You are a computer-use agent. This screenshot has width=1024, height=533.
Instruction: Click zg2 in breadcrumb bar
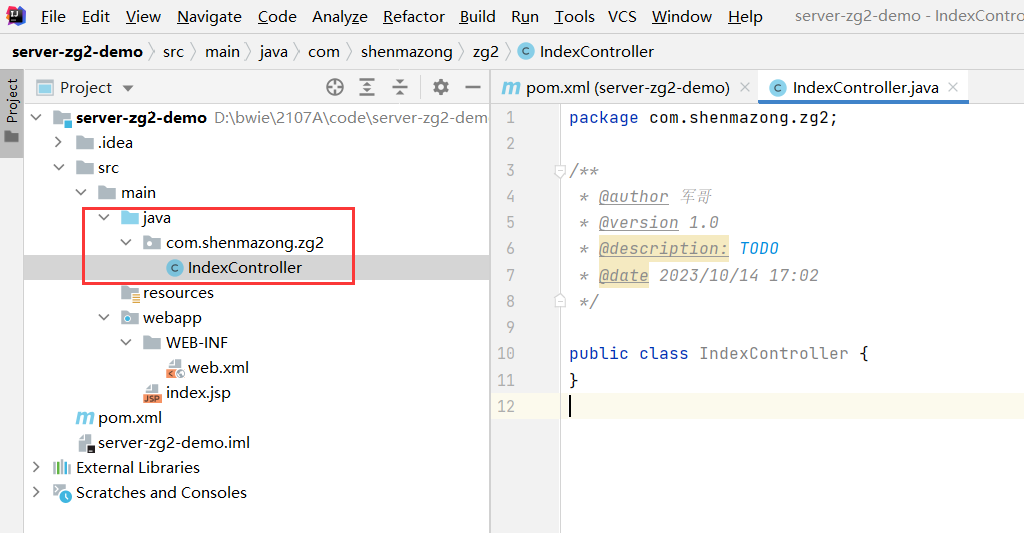pos(485,52)
